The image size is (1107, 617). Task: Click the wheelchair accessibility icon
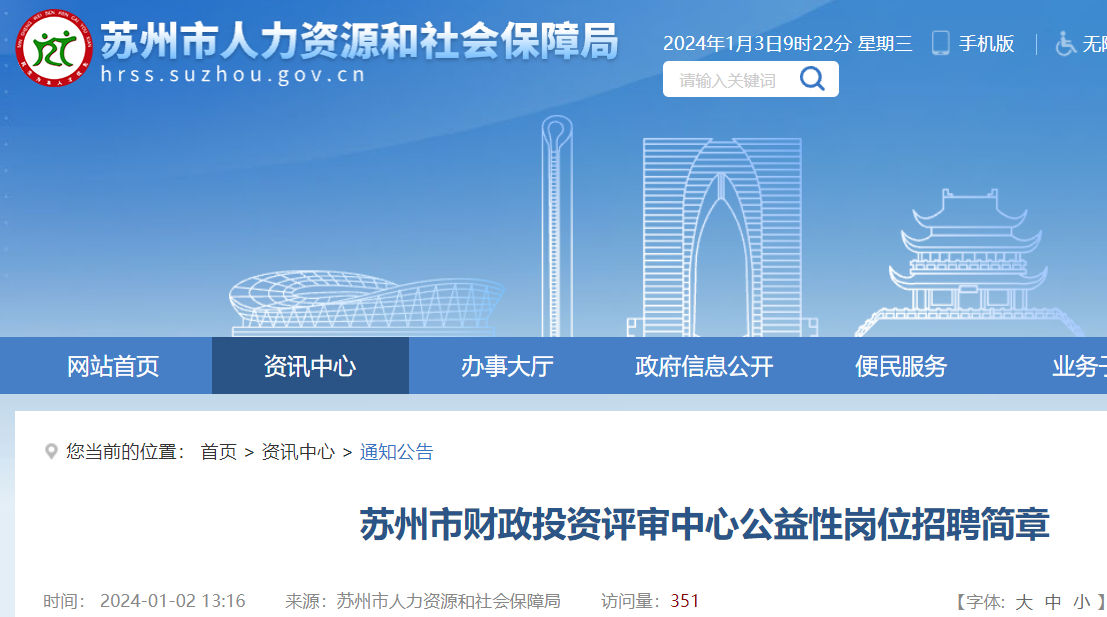coord(1065,44)
